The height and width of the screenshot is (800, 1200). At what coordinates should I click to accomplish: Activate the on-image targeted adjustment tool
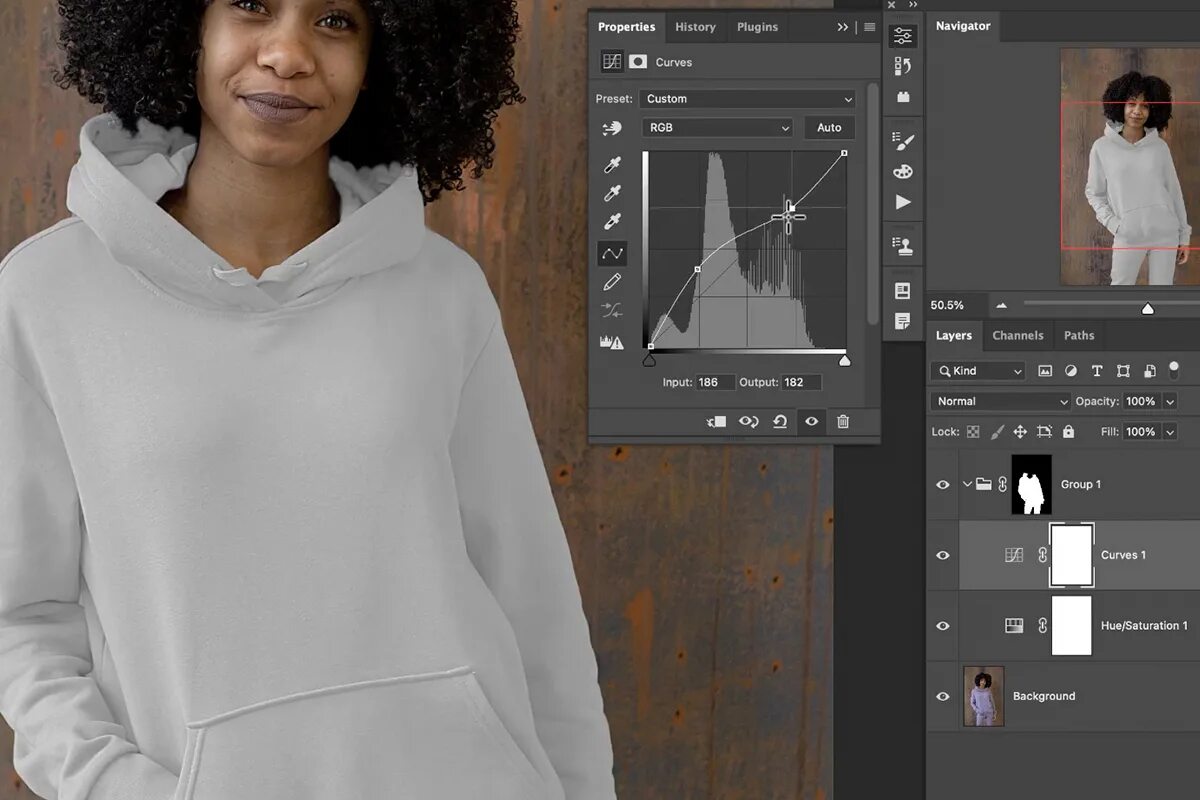pos(612,128)
